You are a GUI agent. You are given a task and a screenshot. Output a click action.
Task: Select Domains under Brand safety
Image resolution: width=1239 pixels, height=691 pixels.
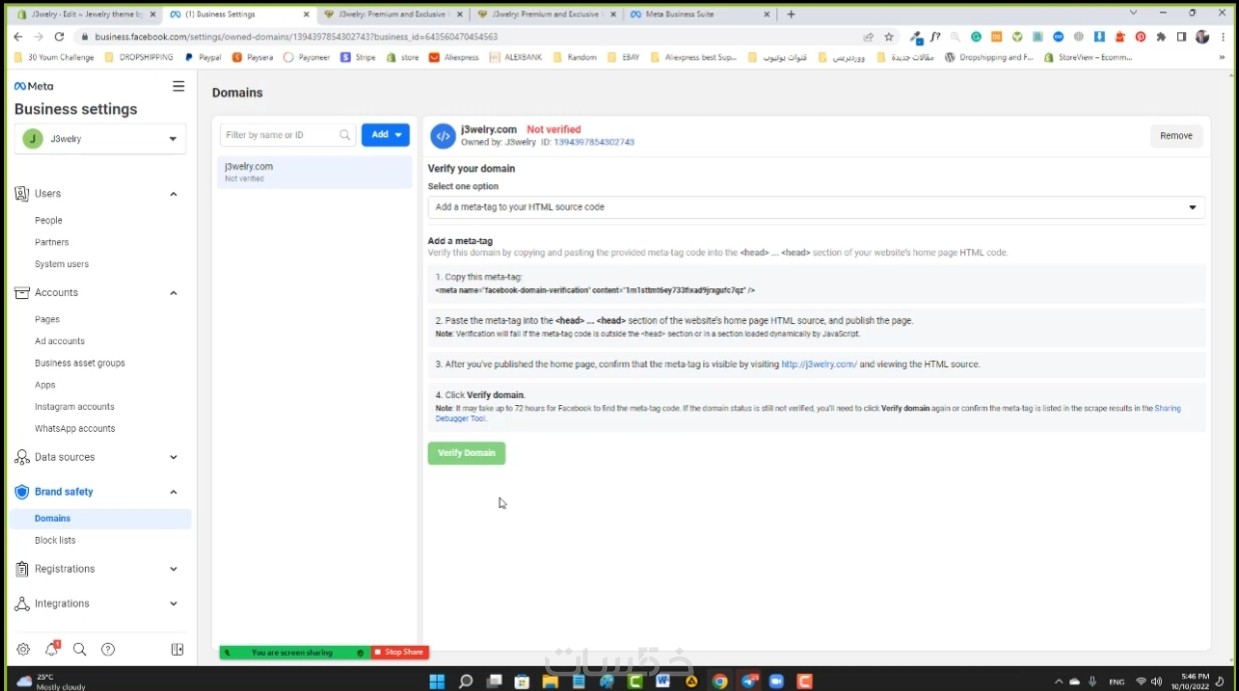(x=100, y=518)
